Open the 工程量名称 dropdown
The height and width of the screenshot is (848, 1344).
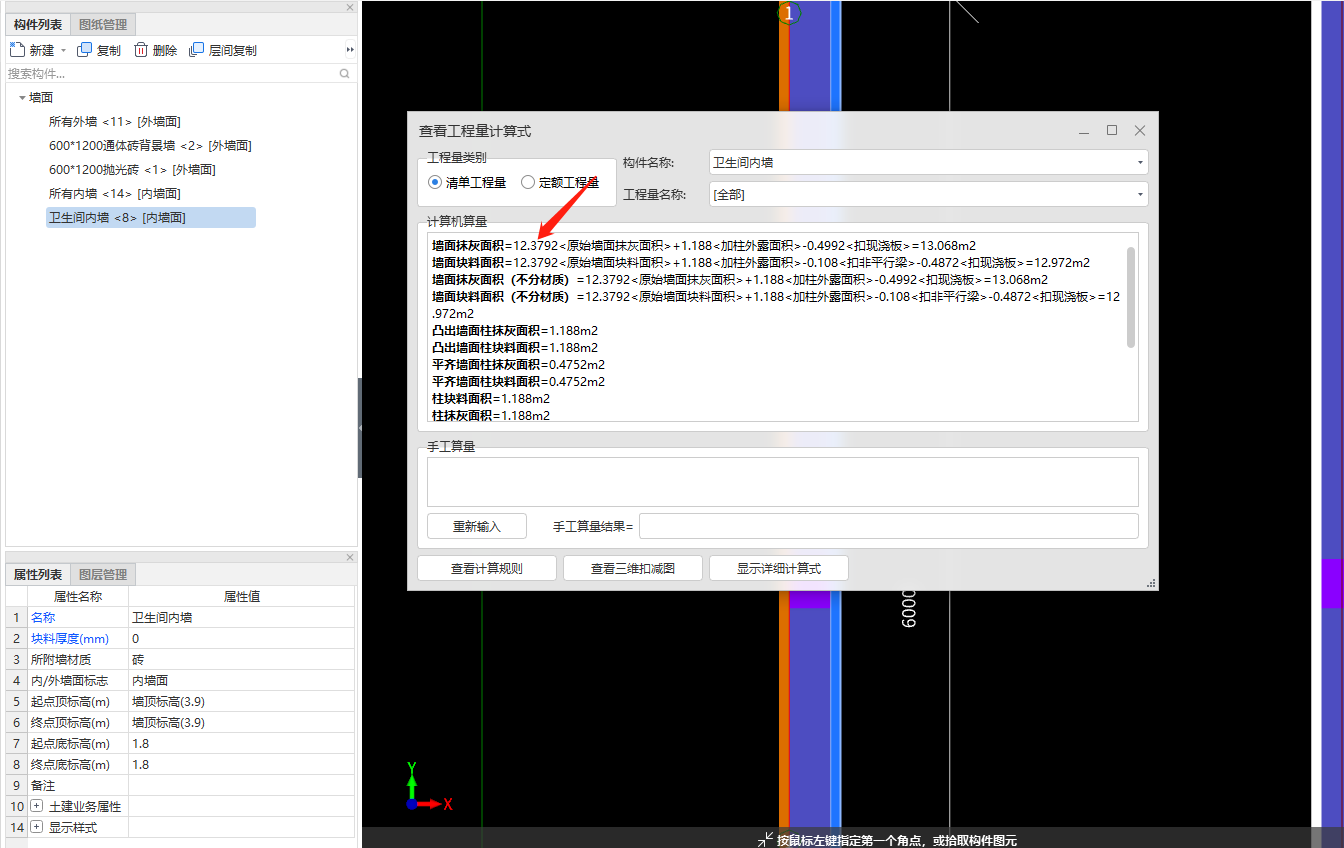click(1140, 194)
